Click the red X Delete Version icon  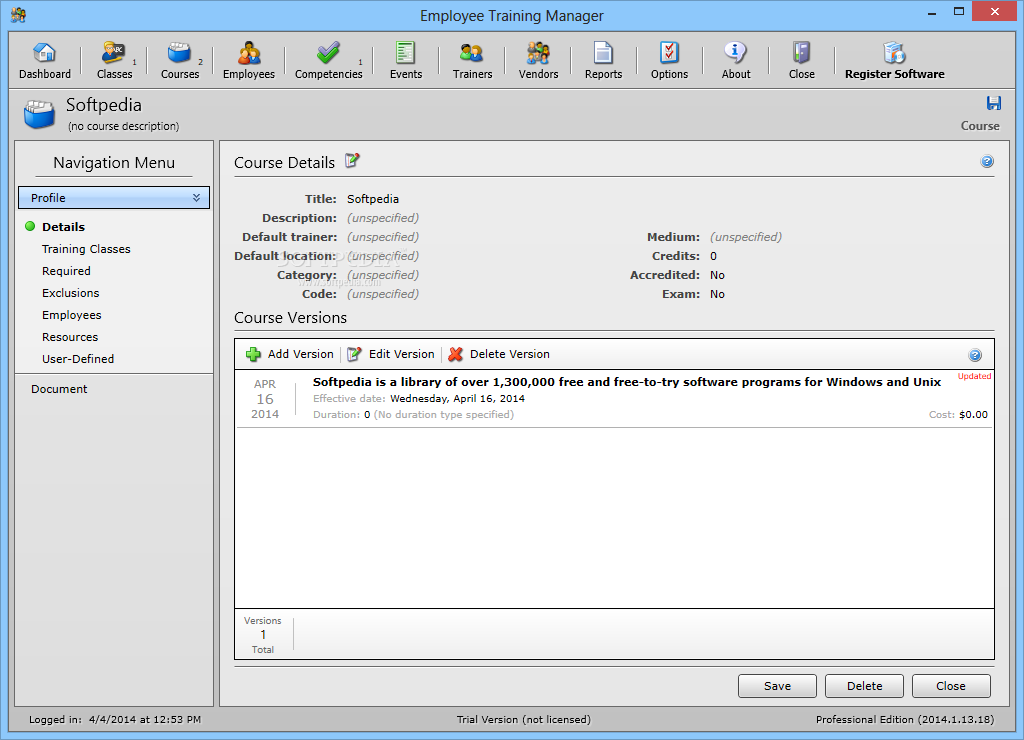[x=455, y=354]
